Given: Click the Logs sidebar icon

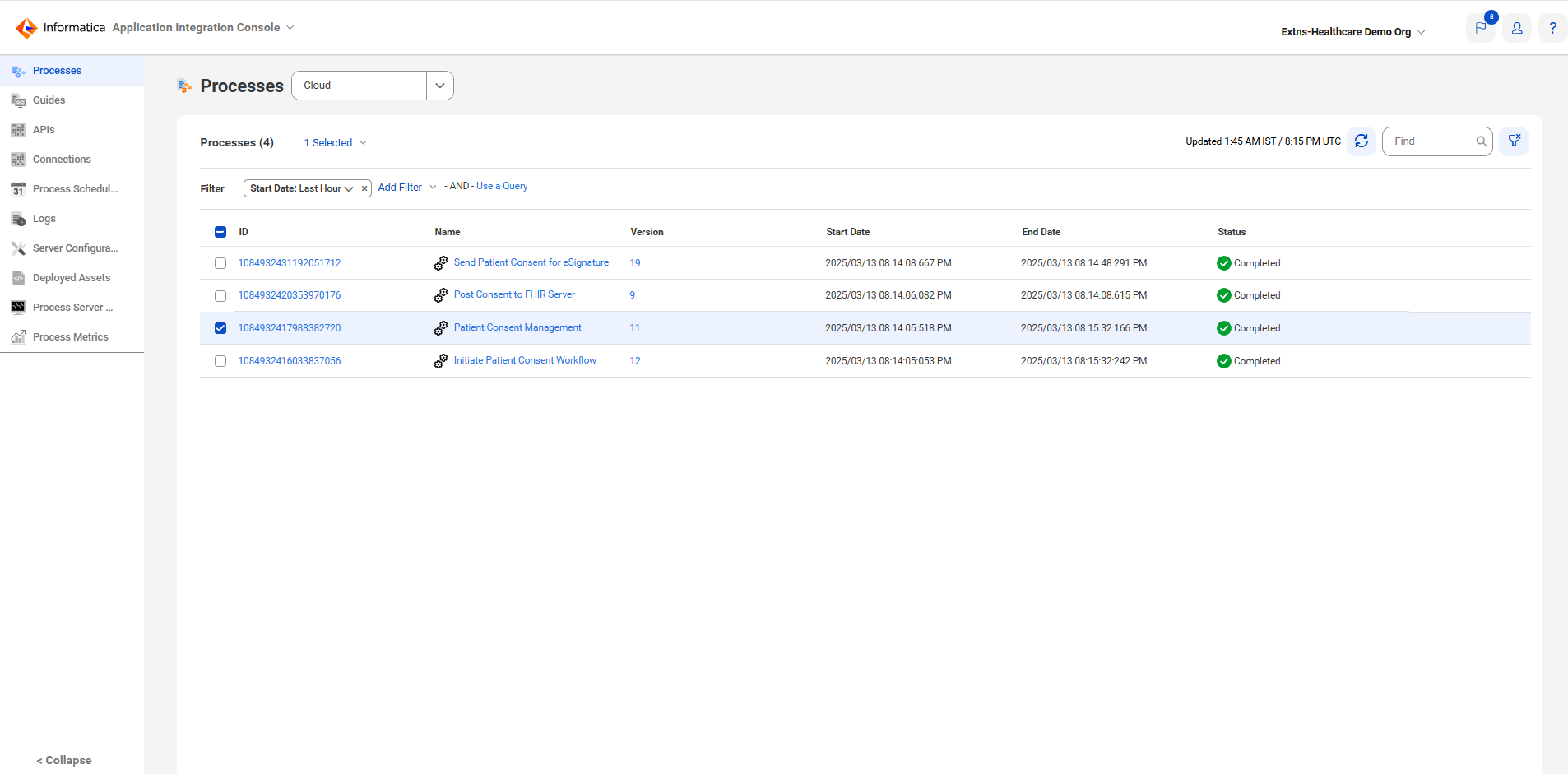Looking at the screenshot, I should [x=18, y=219].
